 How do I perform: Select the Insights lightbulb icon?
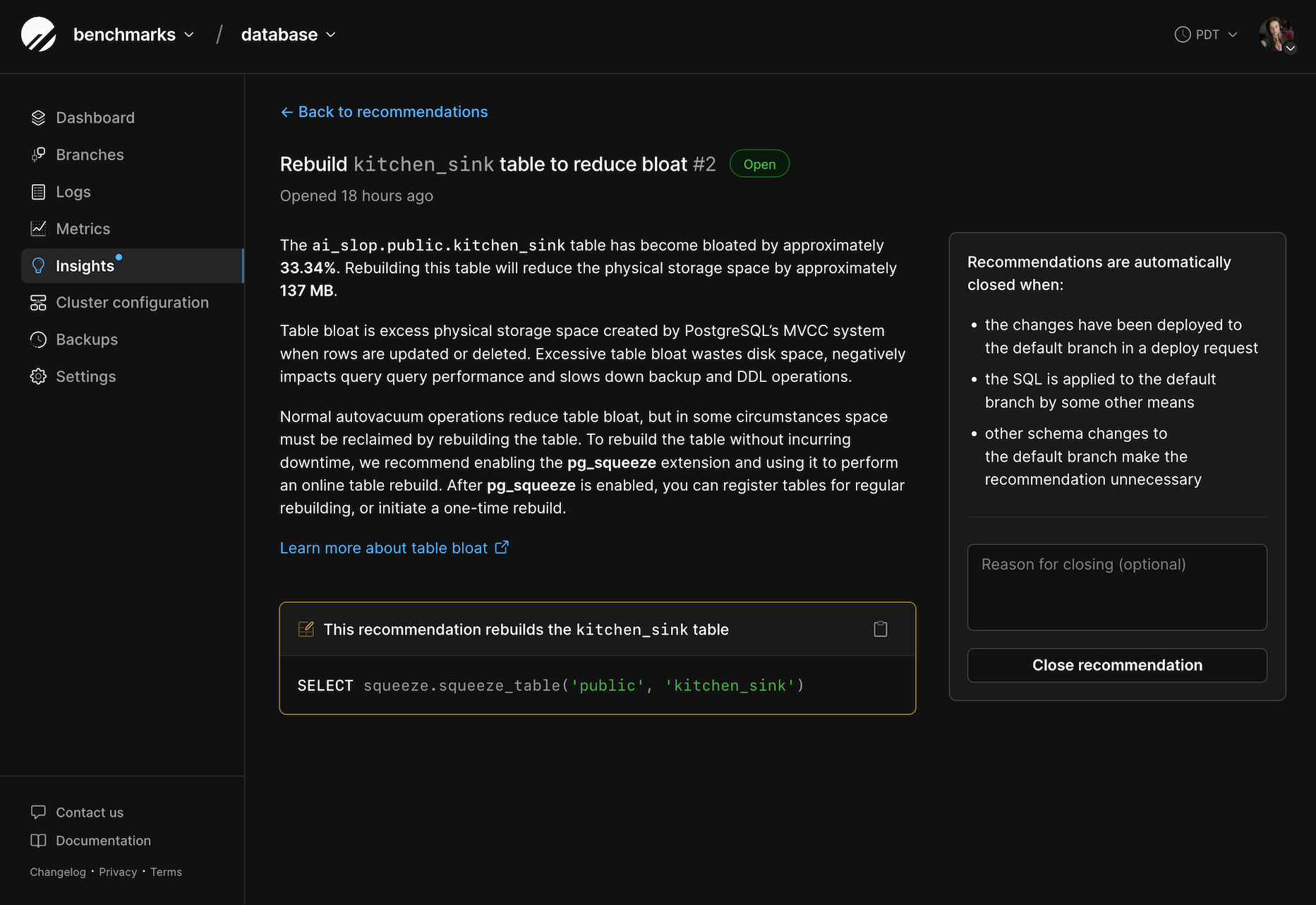point(38,265)
